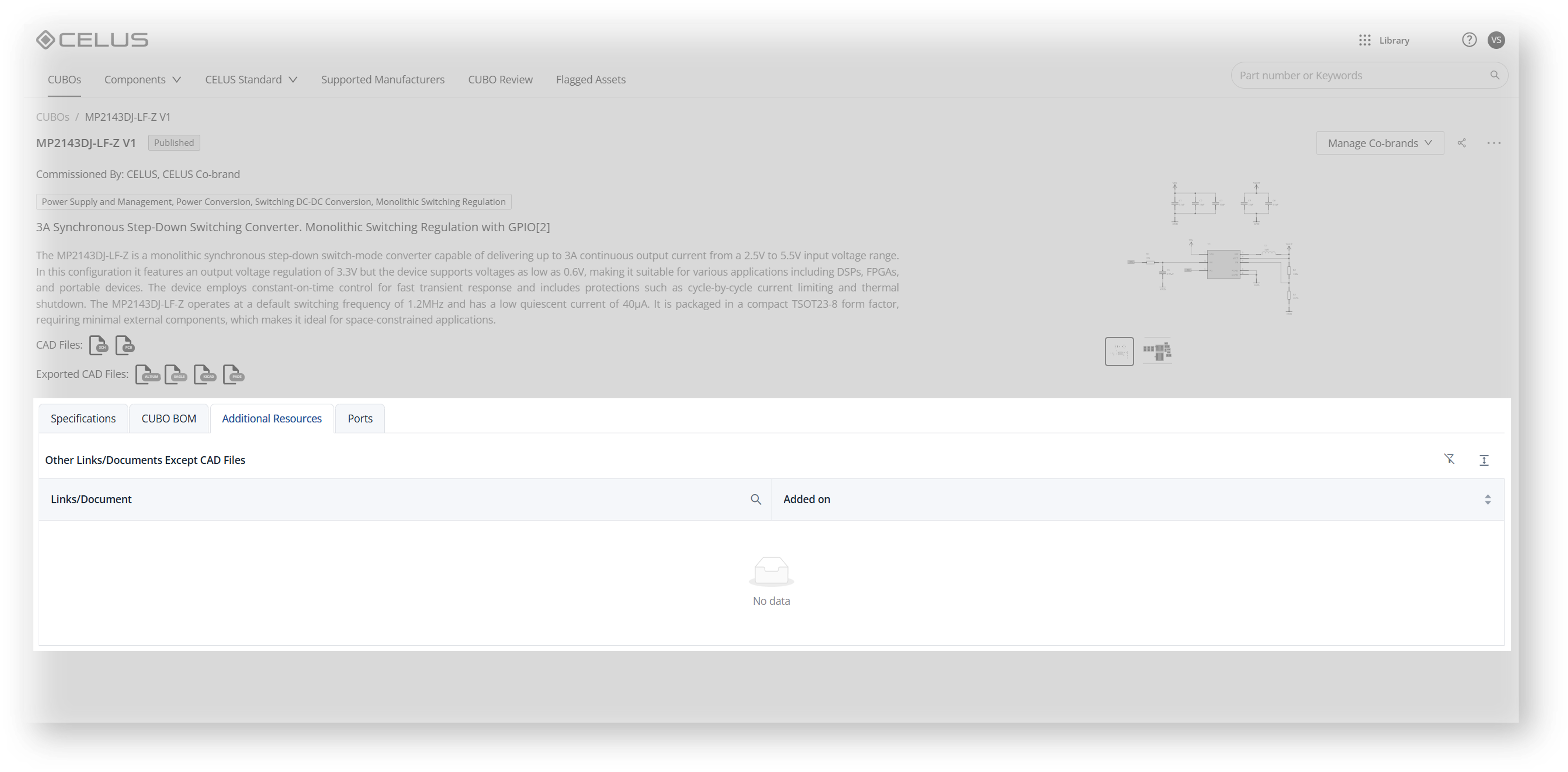The width and height of the screenshot is (1568, 772).
Task: Expand the CELUS Standard dropdown
Action: [x=251, y=80]
